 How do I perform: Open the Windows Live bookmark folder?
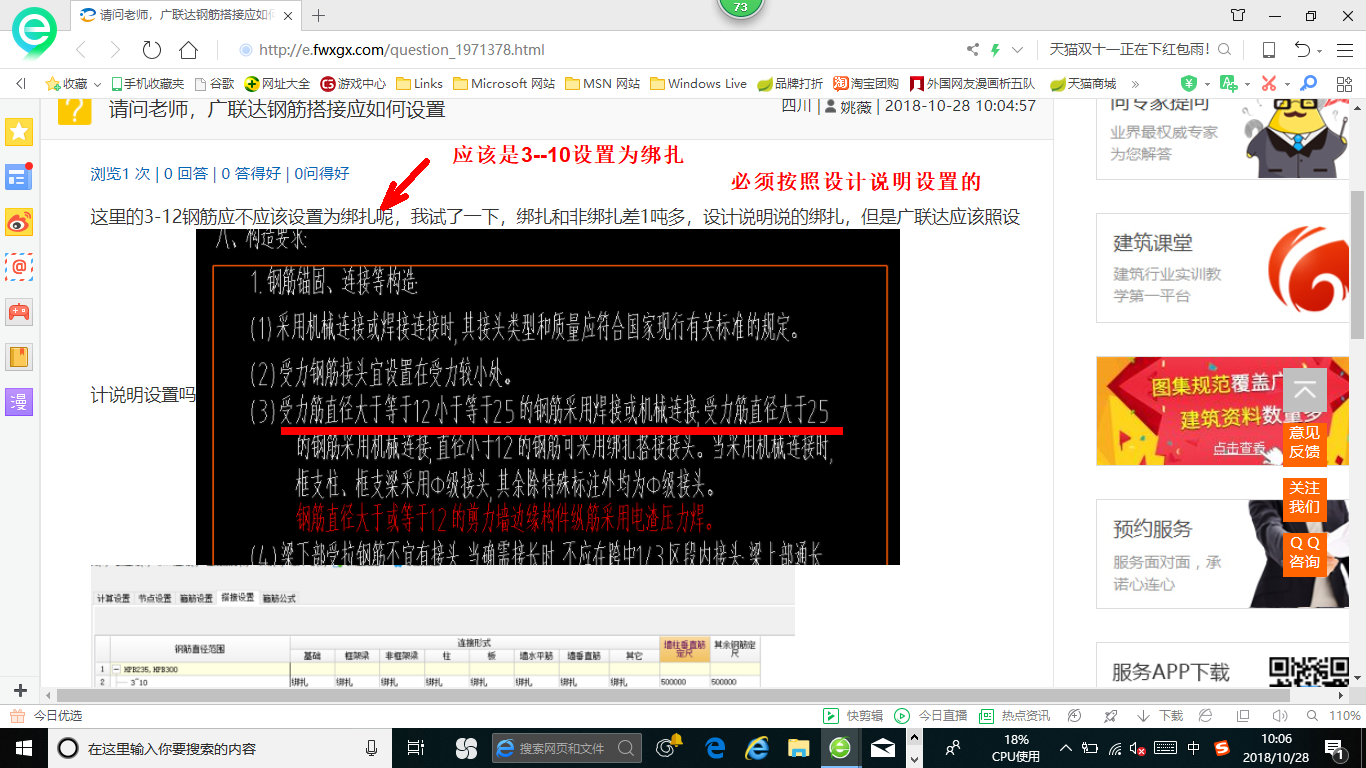[699, 84]
